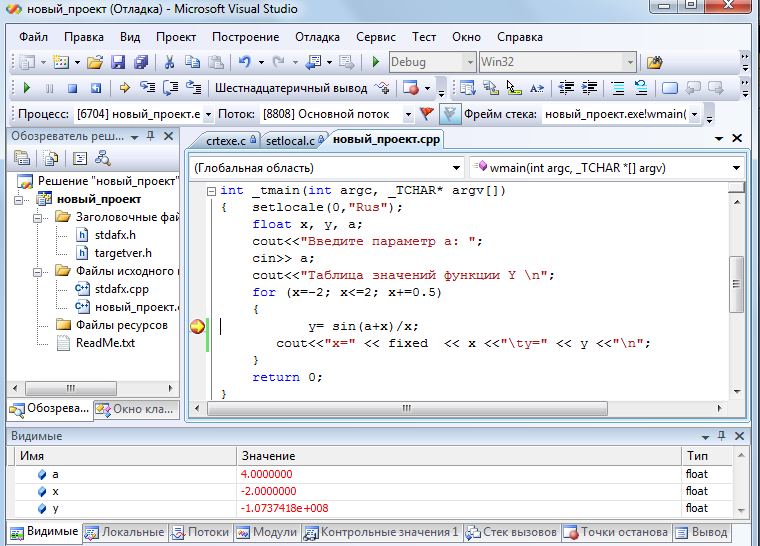Screen dimensions: 760x546
Task: Click the Continue debugging play icon
Action: coord(25,88)
